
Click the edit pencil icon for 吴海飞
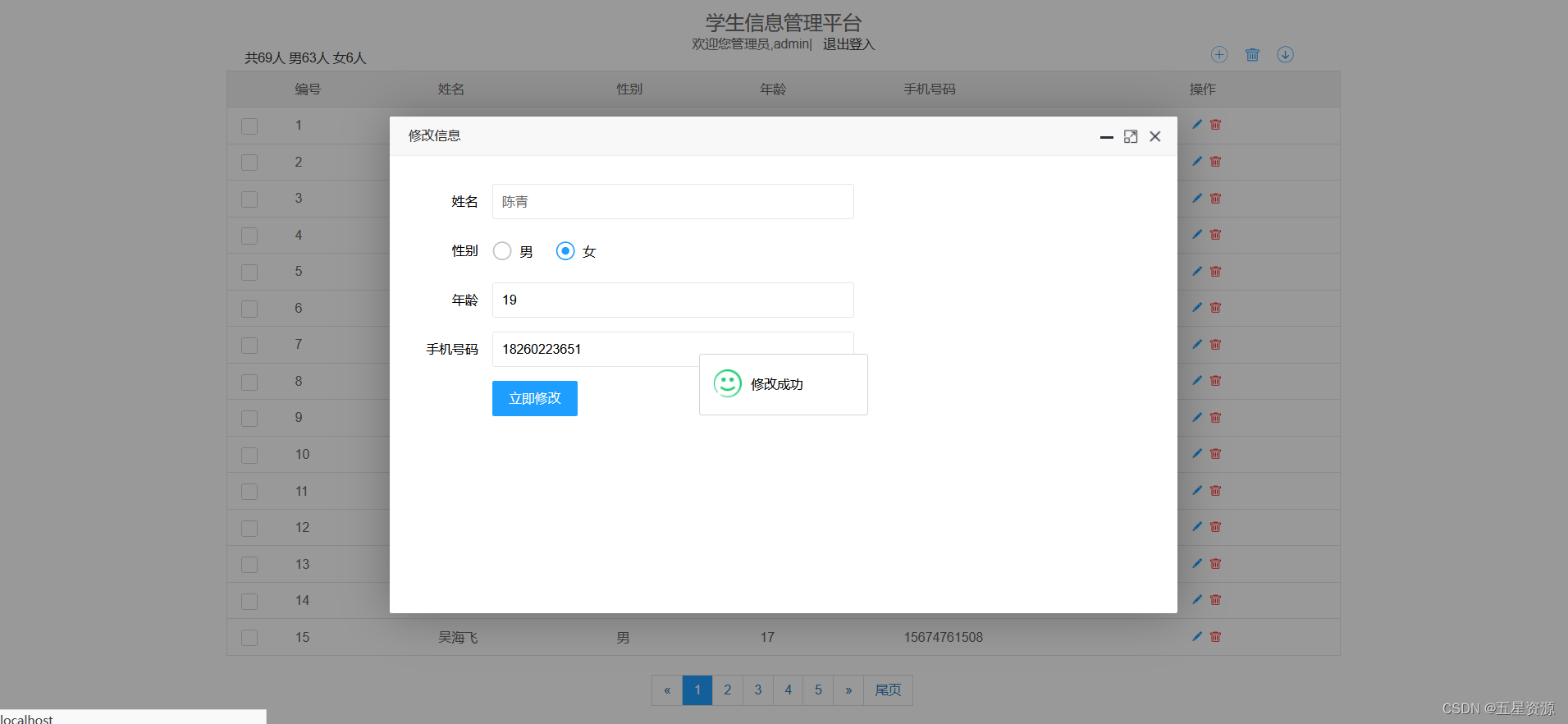coord(1197,636)
